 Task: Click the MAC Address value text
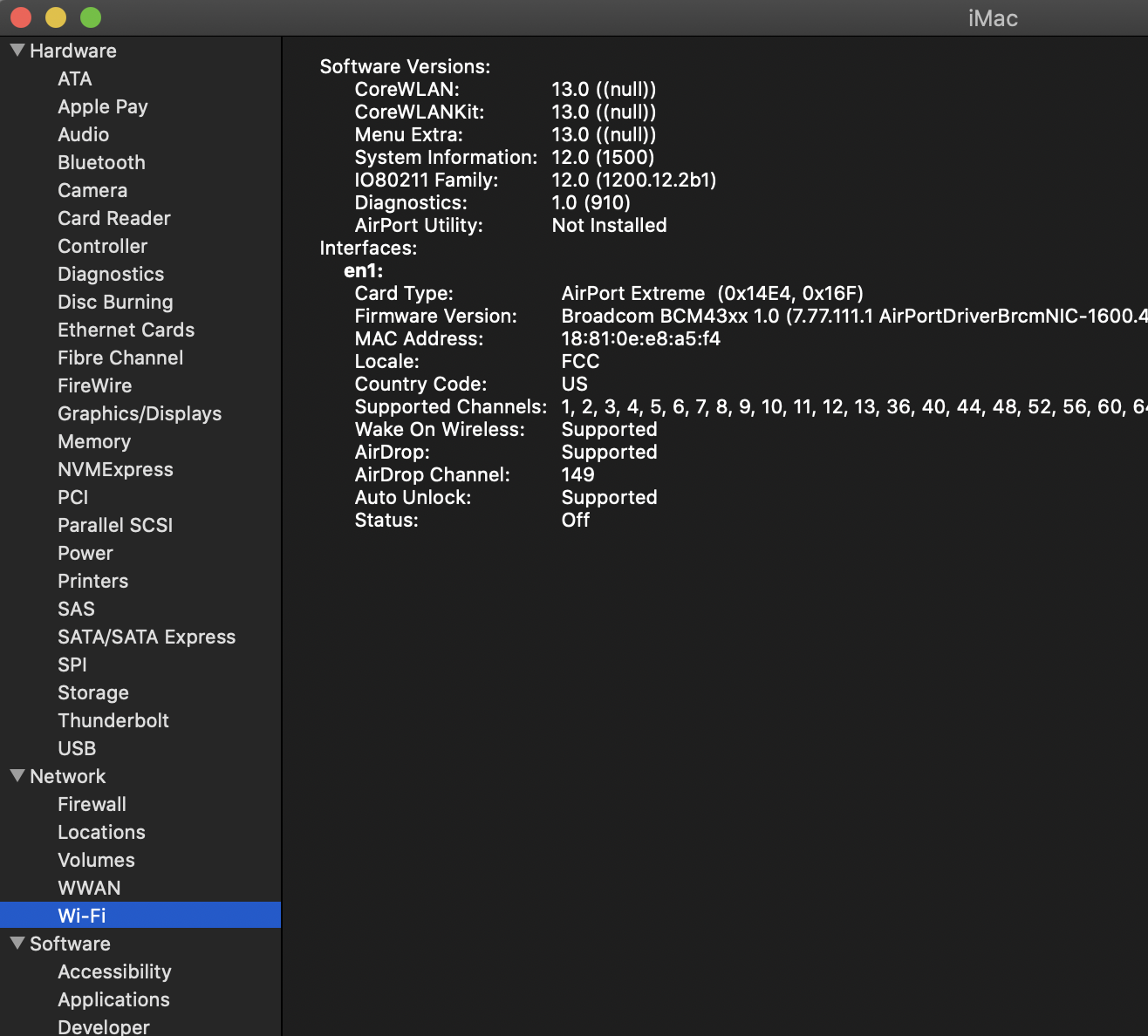pos(640,338)
